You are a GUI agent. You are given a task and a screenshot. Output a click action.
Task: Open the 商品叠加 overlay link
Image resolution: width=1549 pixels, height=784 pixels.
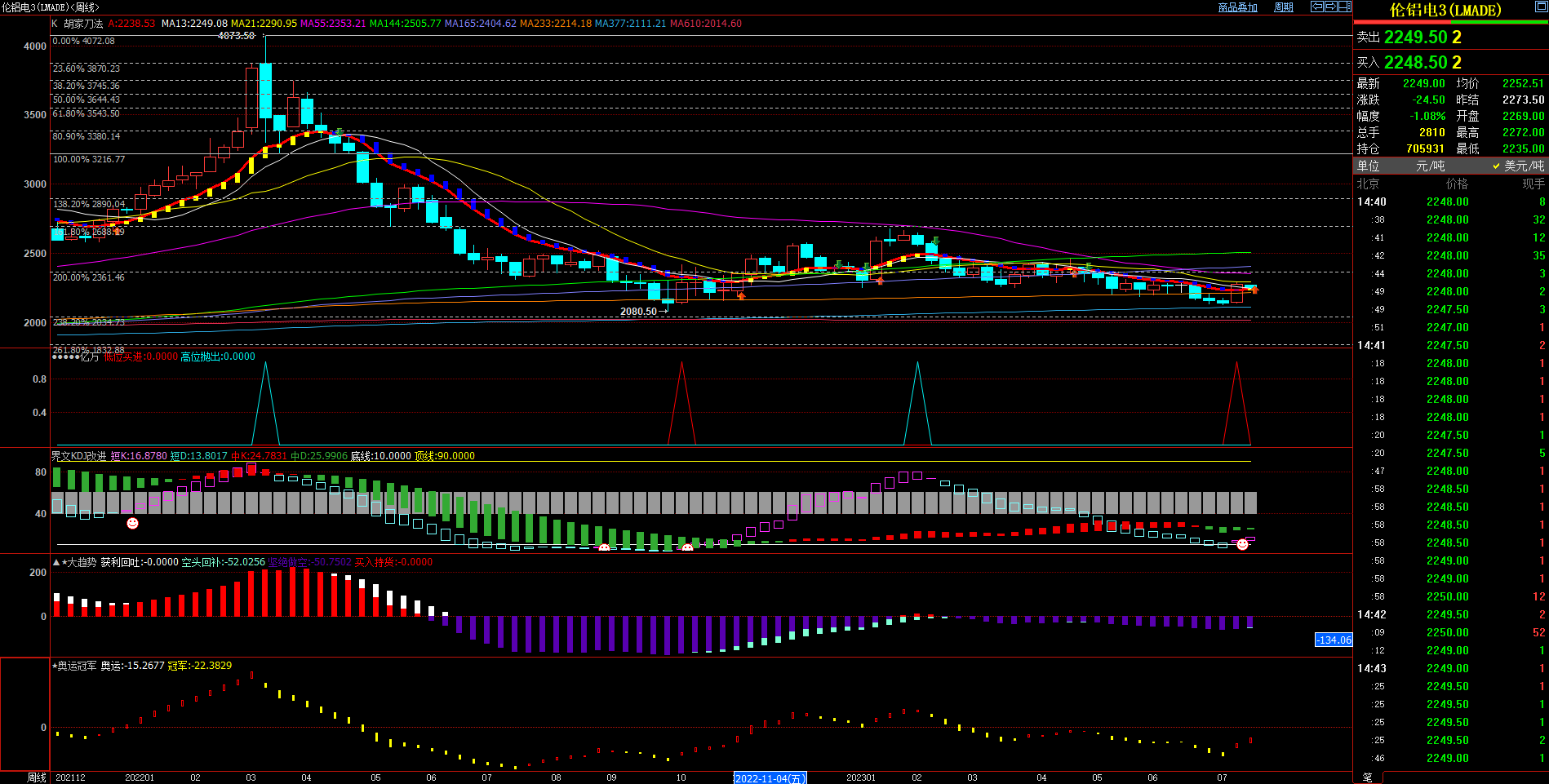(1237, 7)
